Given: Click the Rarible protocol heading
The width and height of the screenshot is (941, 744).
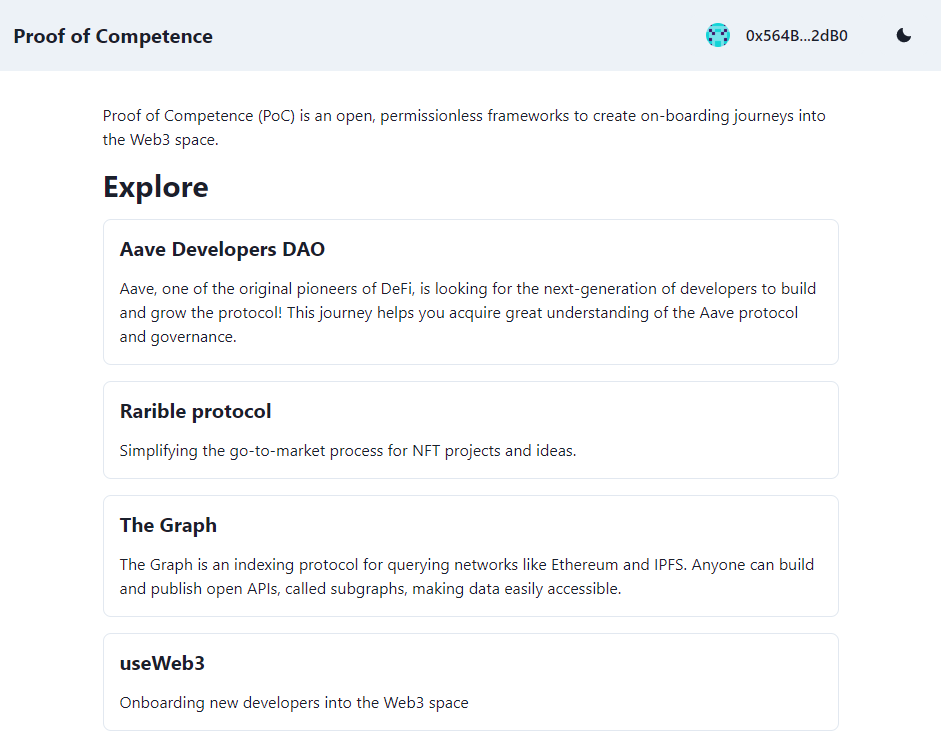Looking at the screenshot, I should click(x=195, y=412).
